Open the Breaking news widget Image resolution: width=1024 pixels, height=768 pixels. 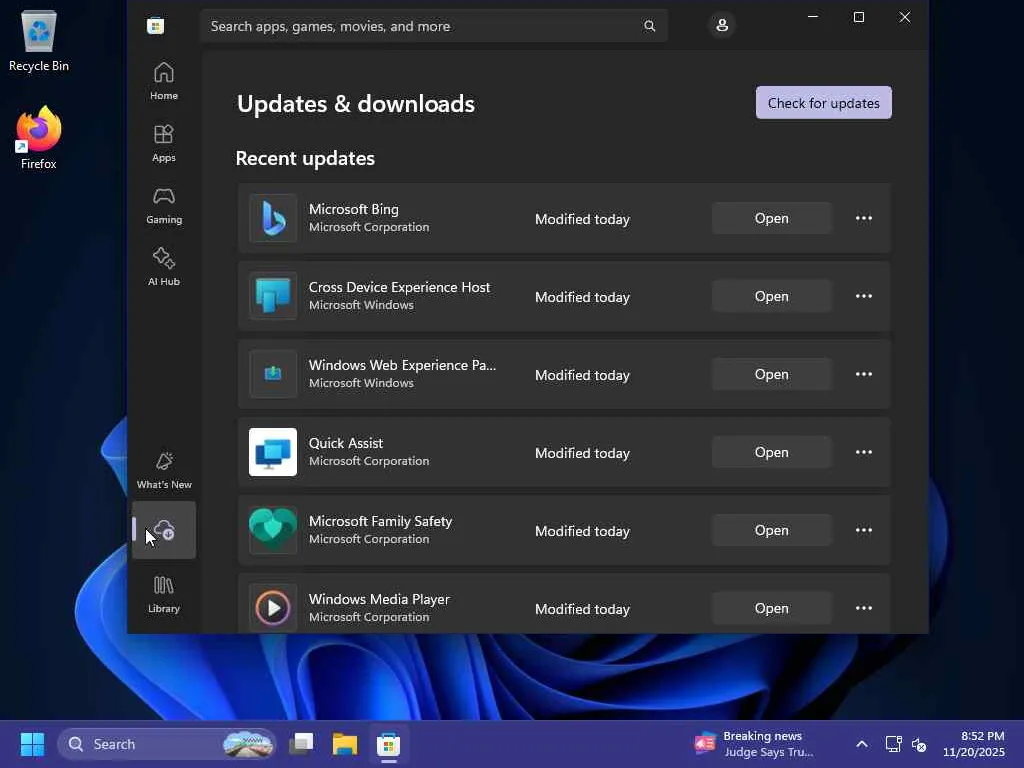click(x=753, y=744)
